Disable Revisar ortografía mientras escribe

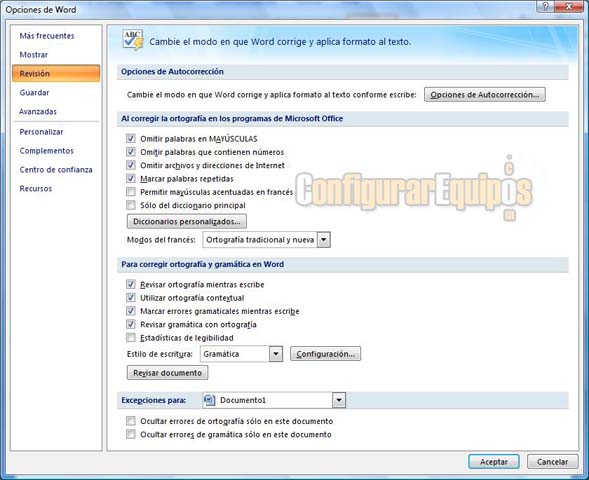click(x=131, y=284)
